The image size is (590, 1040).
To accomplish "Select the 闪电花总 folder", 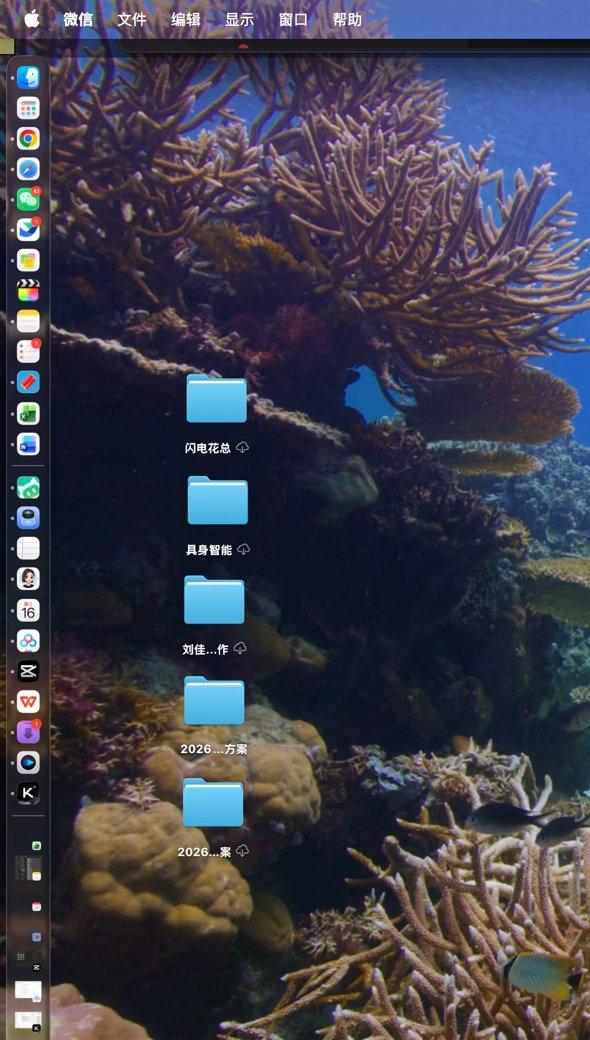I will pos(216,399).
